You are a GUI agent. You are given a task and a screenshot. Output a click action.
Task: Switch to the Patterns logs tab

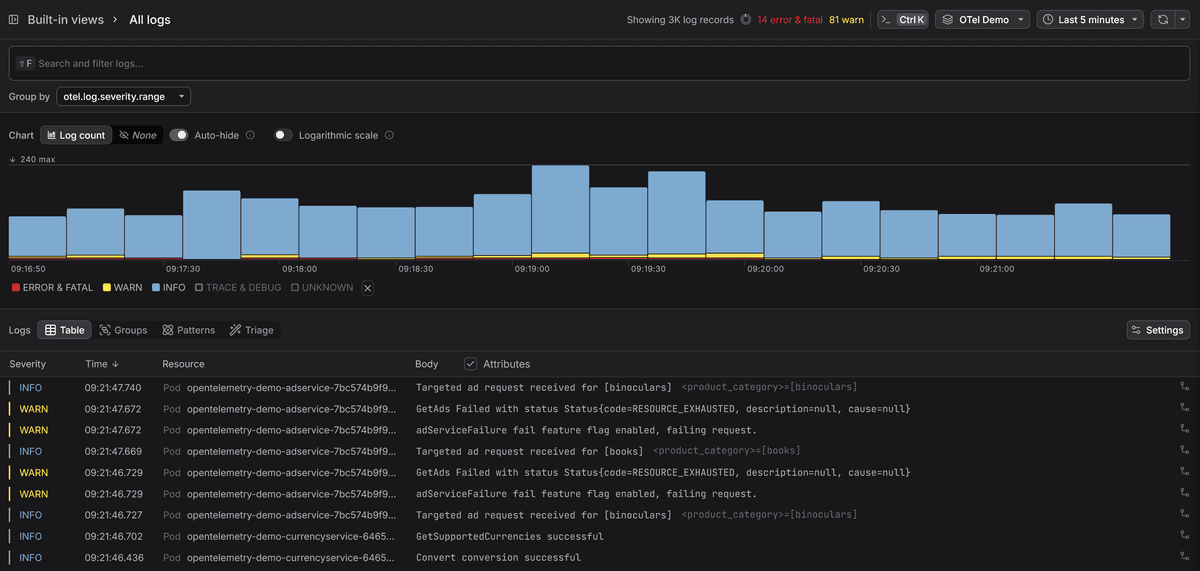188,330
